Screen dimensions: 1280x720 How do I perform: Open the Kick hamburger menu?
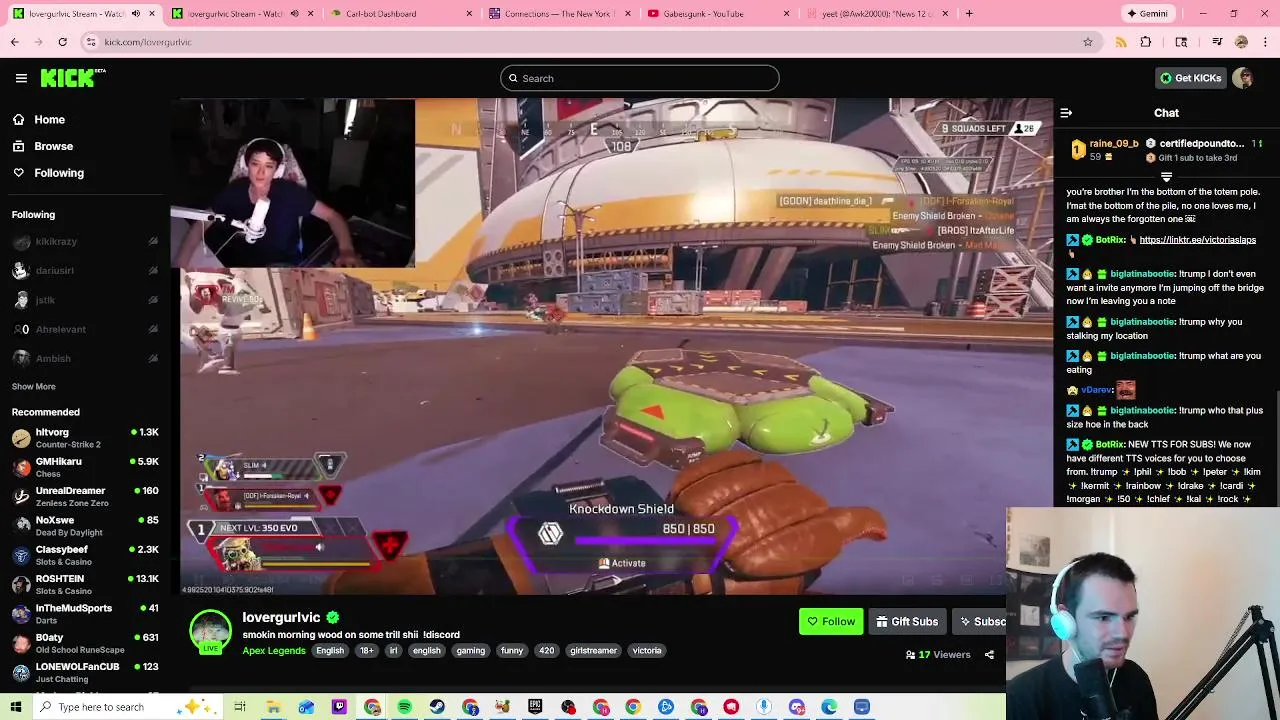click(x=21, y=78)
